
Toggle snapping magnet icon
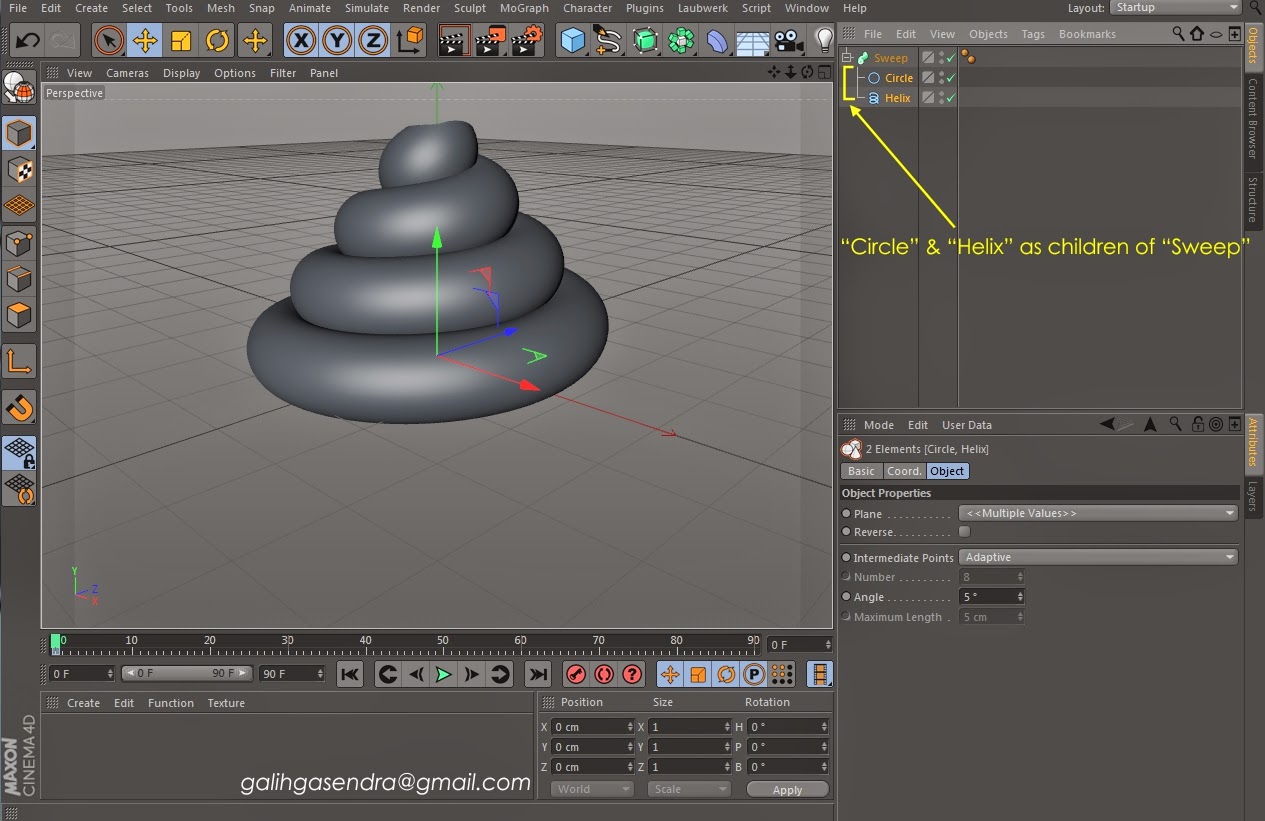pyautogui.click(x=20, y=407)
